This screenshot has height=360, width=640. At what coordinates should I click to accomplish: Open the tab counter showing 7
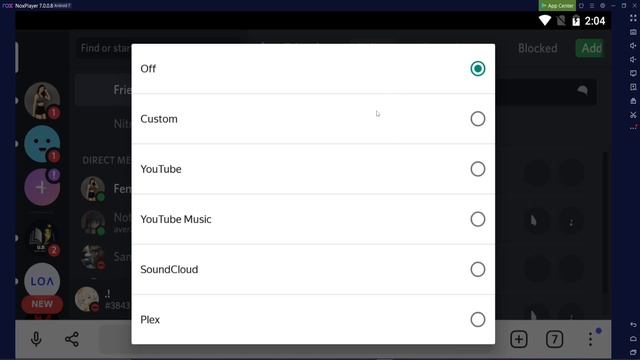[554, 339]
